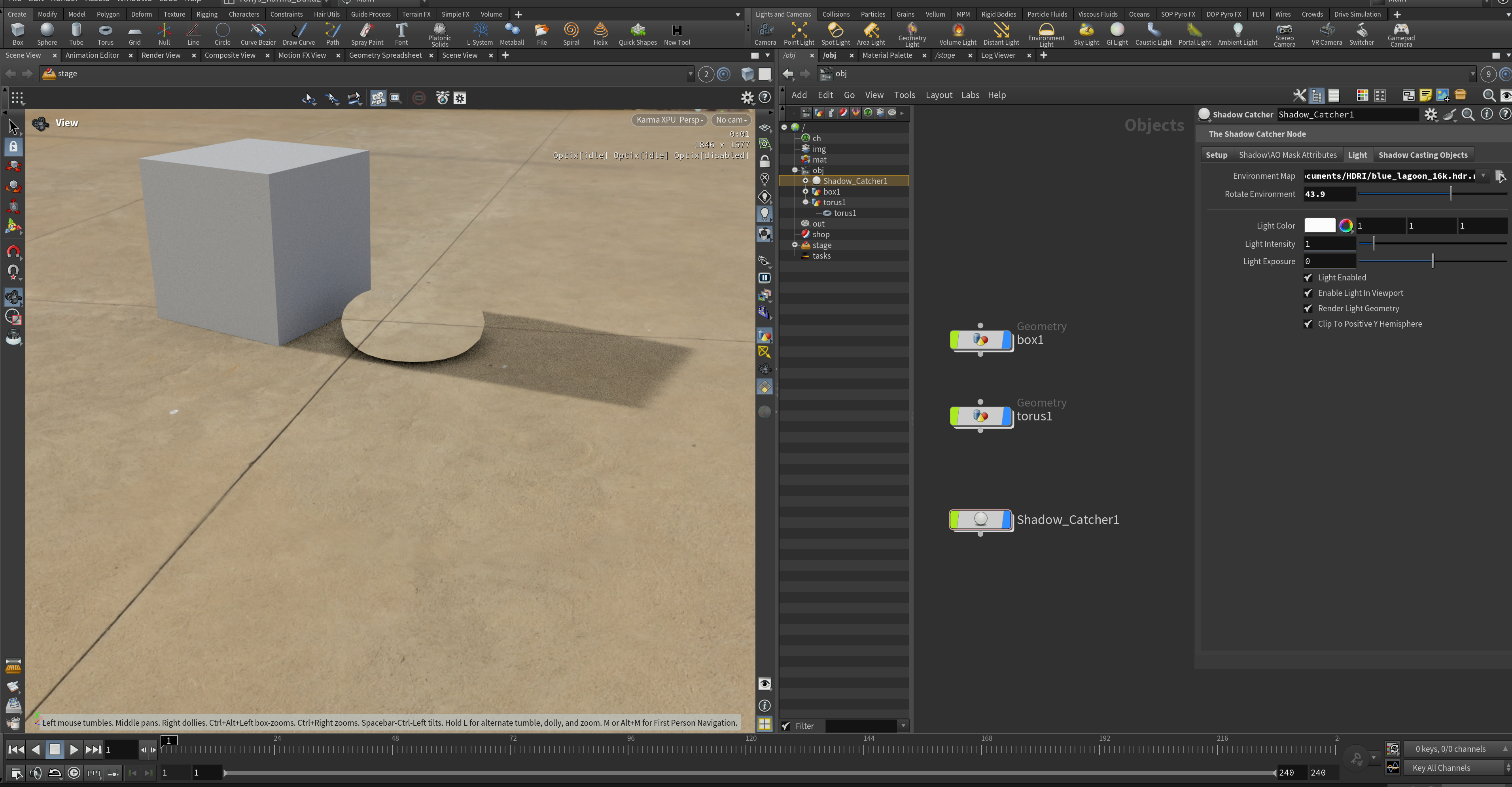This screenshot has width=1512, height=787.
Task: Add a Sky Light from the shelf
Action: click(x=1086, y=34)
